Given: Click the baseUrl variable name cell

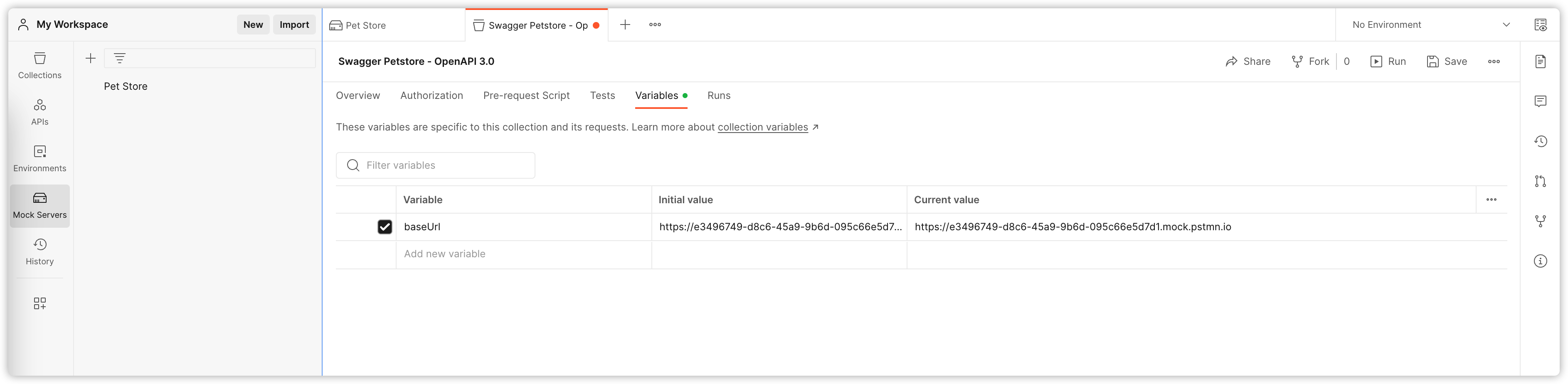Looking at the screenshot, I should (x=523, y=227).
